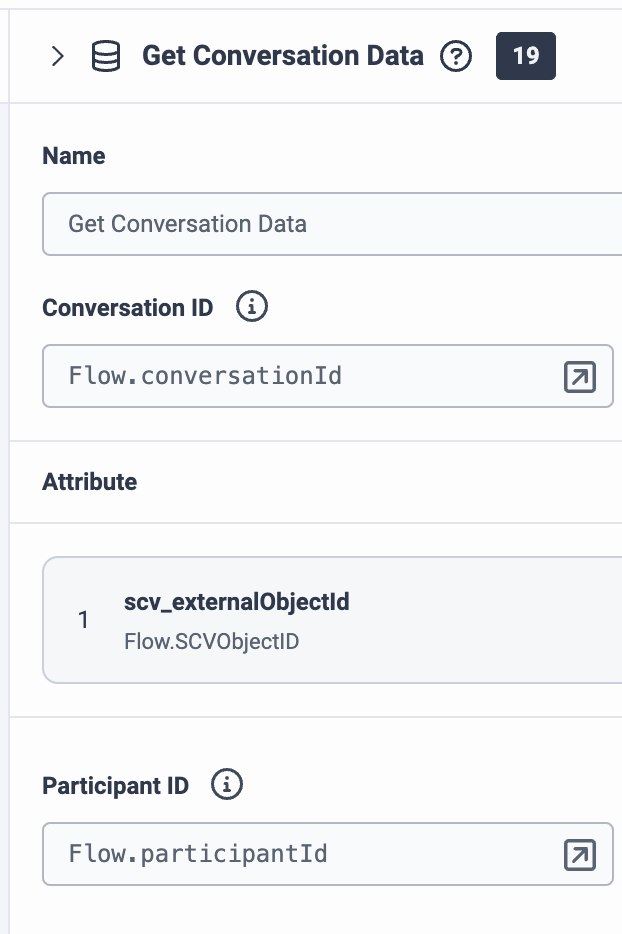Show info tooltip for Conversation ID

251,307
